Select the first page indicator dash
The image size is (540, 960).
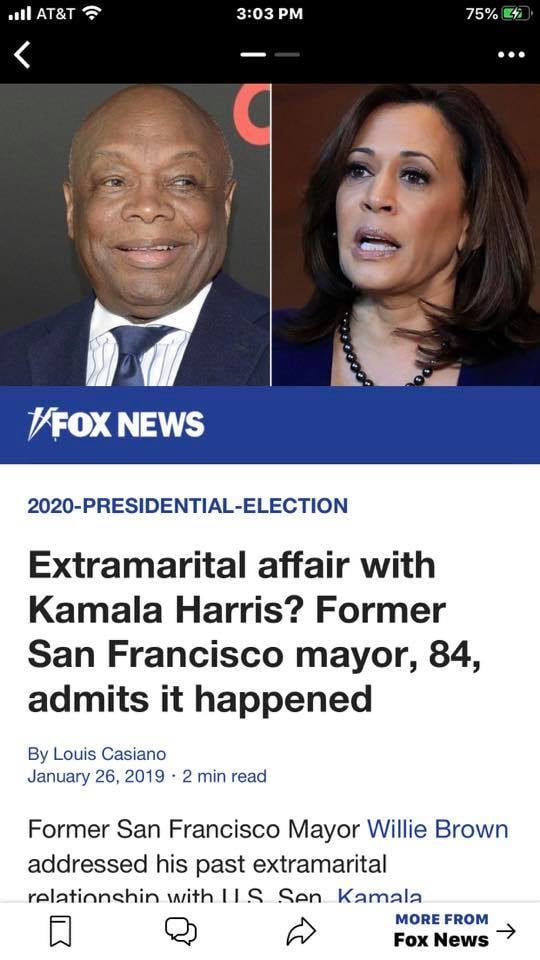tap(253, 54)
